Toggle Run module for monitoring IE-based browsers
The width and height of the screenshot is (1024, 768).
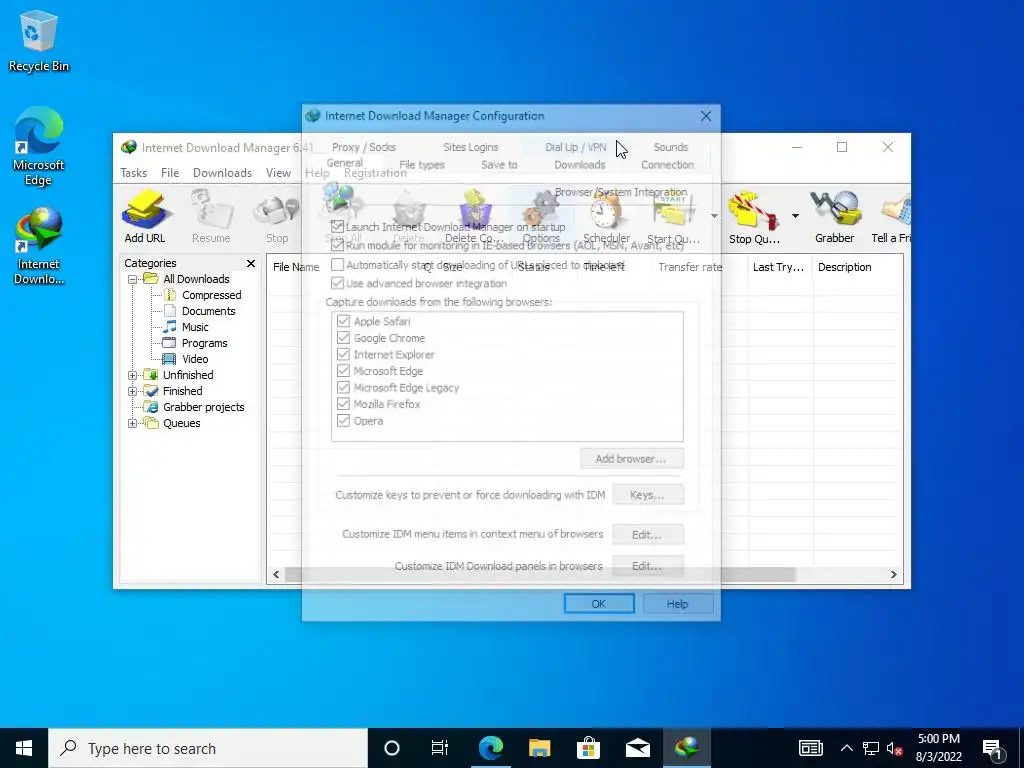(x=337, y=246)
